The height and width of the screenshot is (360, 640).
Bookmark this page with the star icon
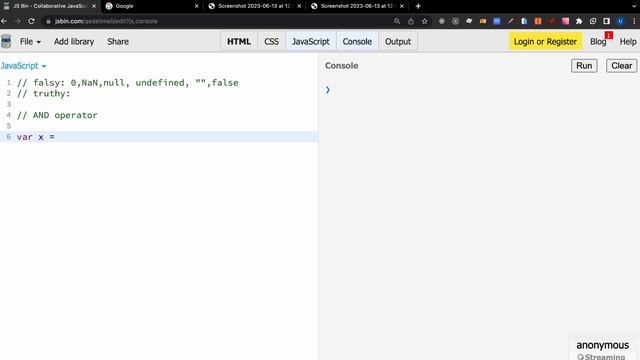click(424, 21)
